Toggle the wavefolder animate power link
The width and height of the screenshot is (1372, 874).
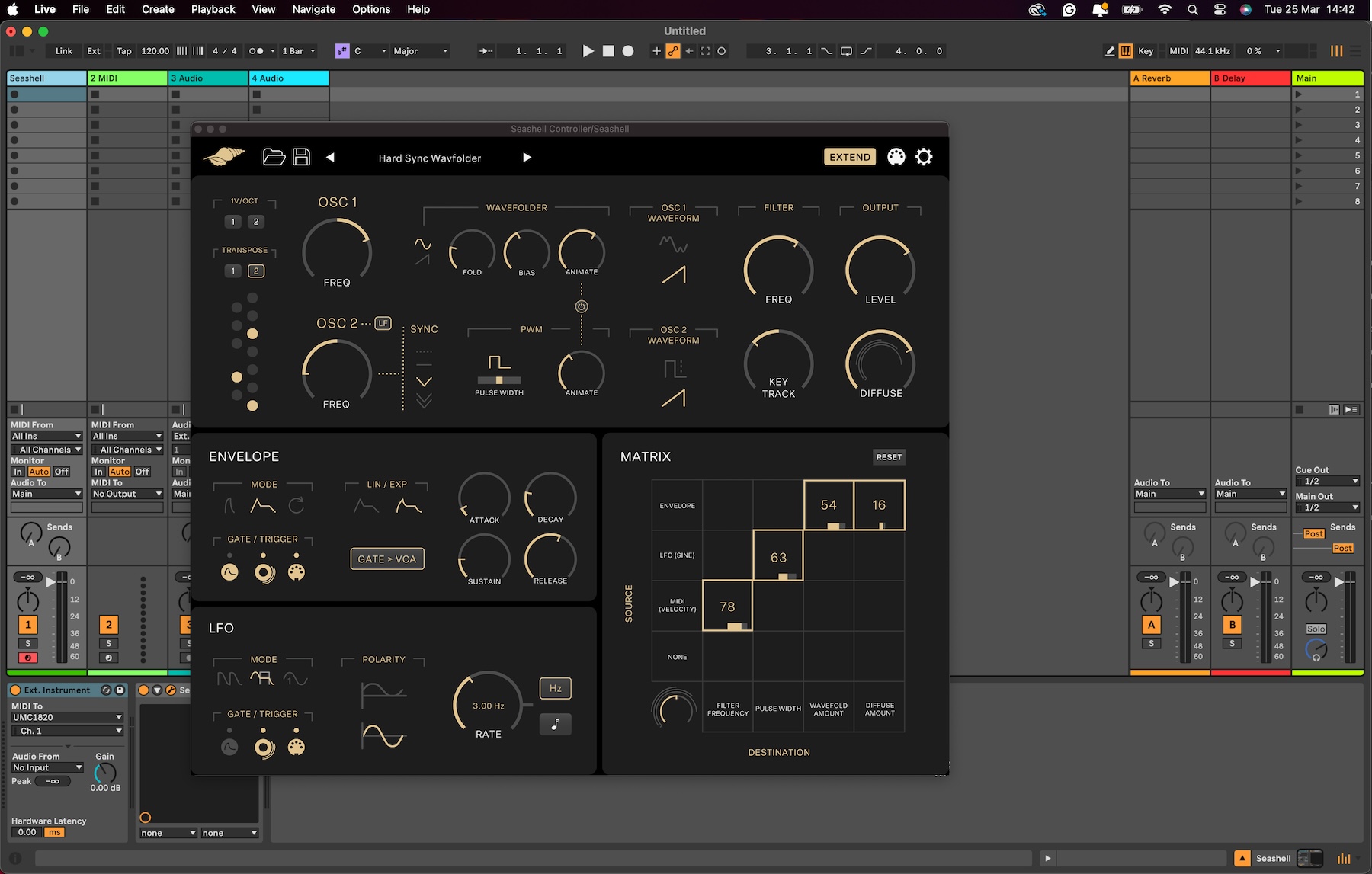click(x=582, y=306)
